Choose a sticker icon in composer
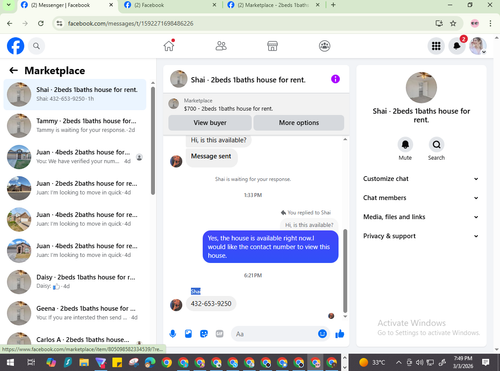Image resolution: width=500 pixels, height=371 pixels. [204, 334]
